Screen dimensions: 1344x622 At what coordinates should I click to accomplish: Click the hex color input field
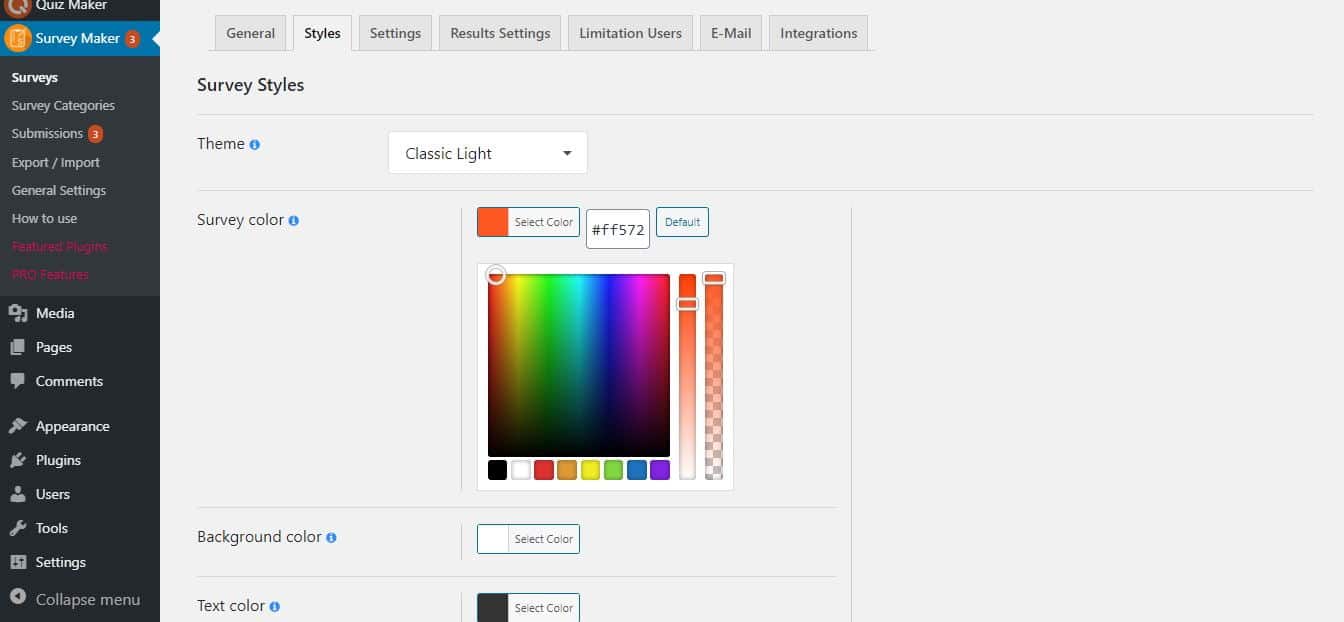pyautogui.click(x=618, y=229)
